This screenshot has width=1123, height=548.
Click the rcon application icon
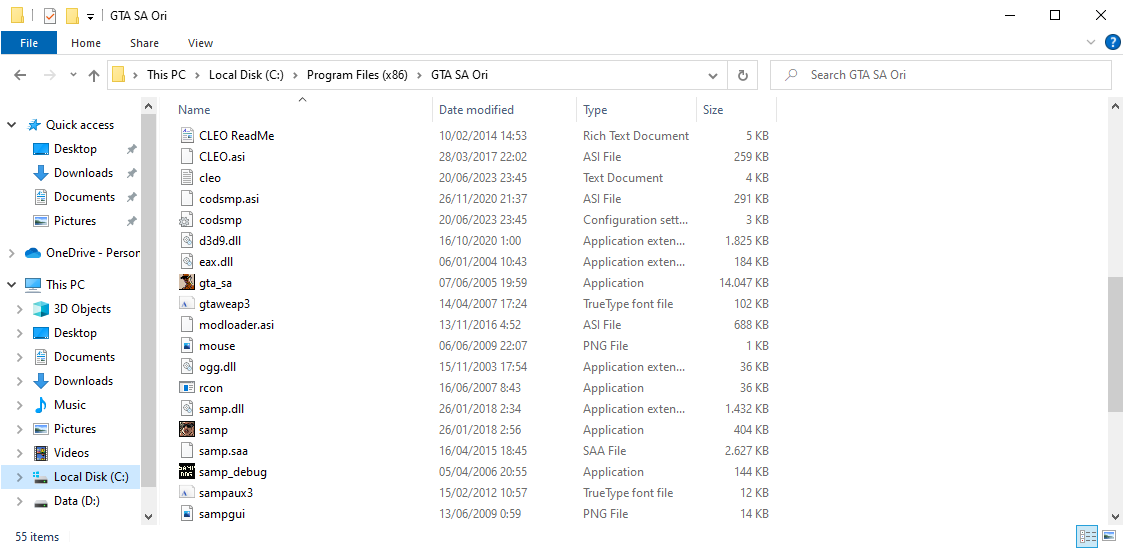(186, 388)
